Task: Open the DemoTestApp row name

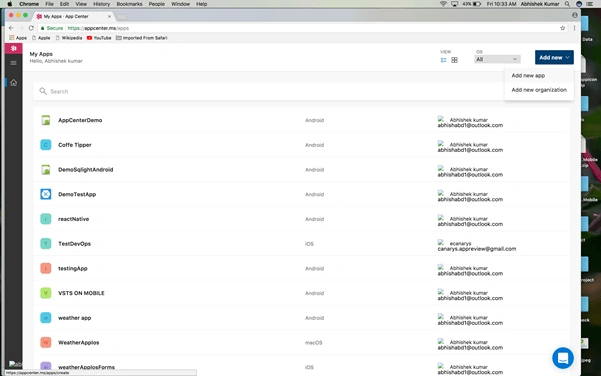Action: (77, 194)
